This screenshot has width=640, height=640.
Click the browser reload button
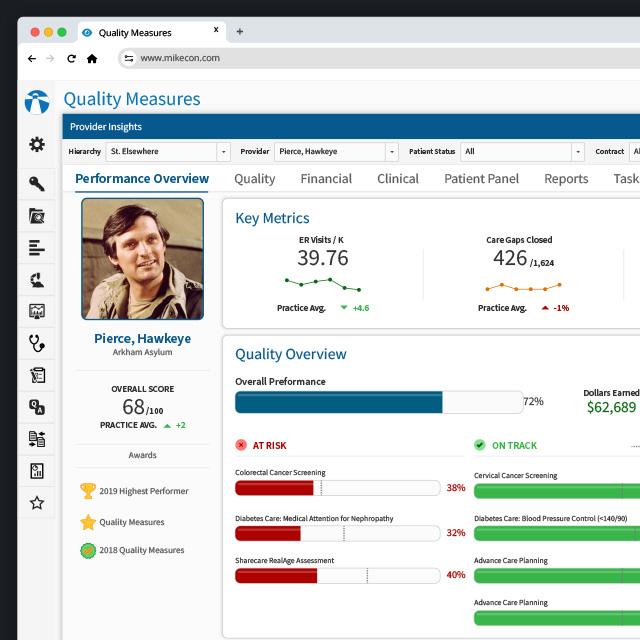click(71, 59)
